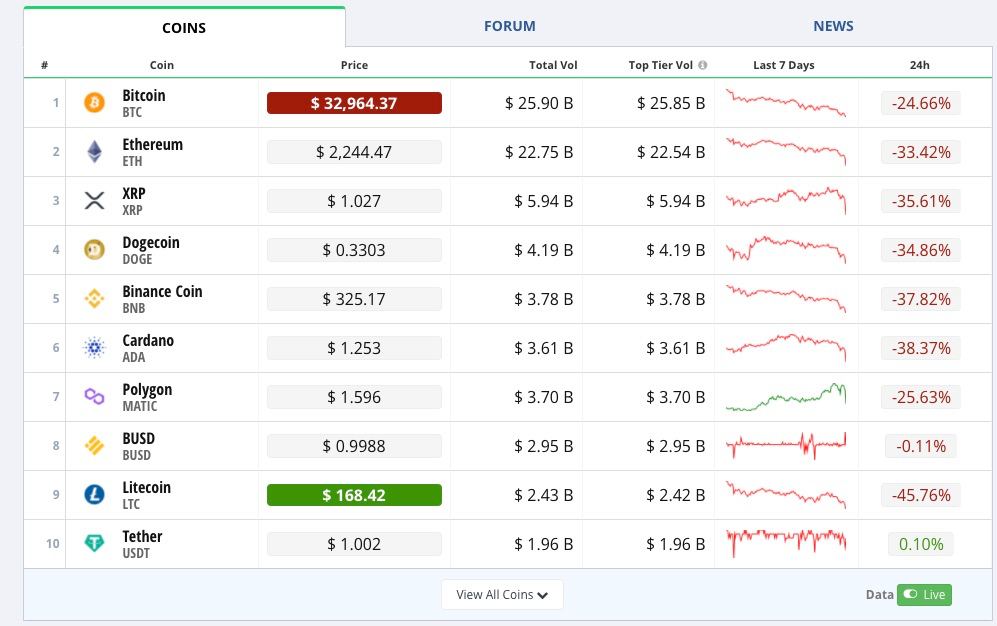997x626 pixels.
Task: Click Bitcoin's top tier volume $ 25.85 B
Action: (x=671, y=103)
